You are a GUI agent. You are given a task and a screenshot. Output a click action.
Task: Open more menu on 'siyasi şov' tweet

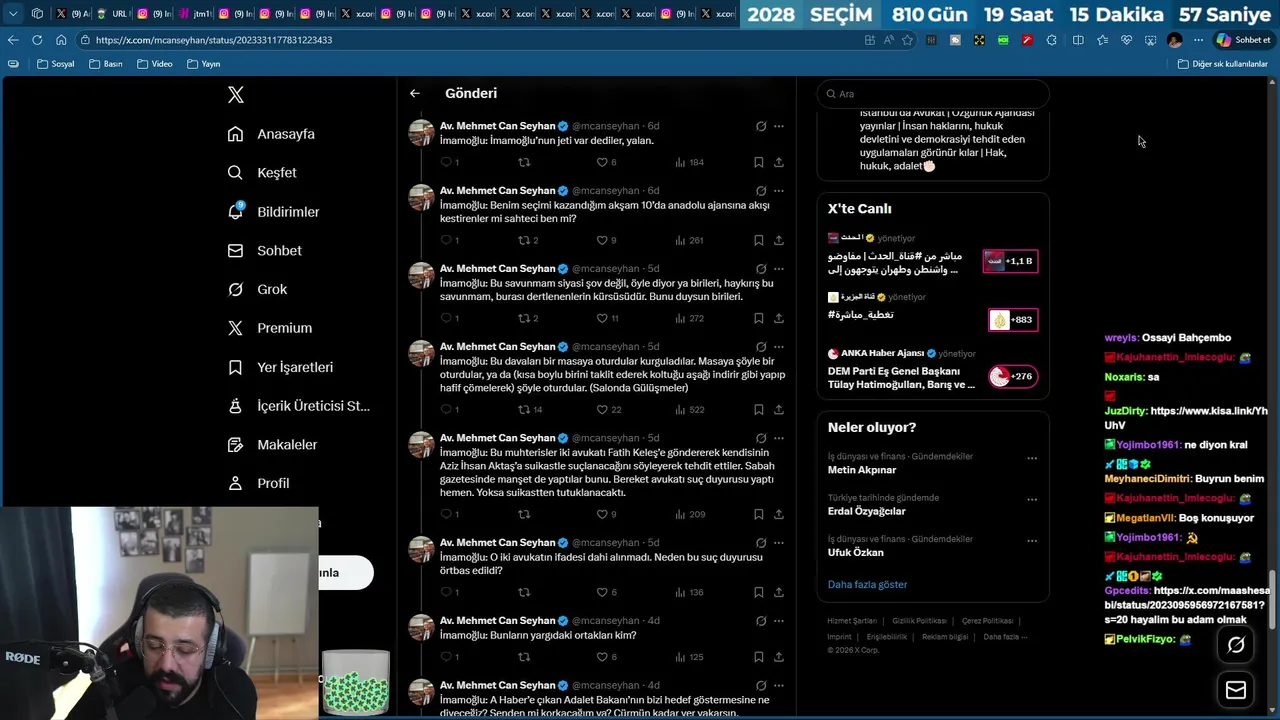tap(779, 268)
